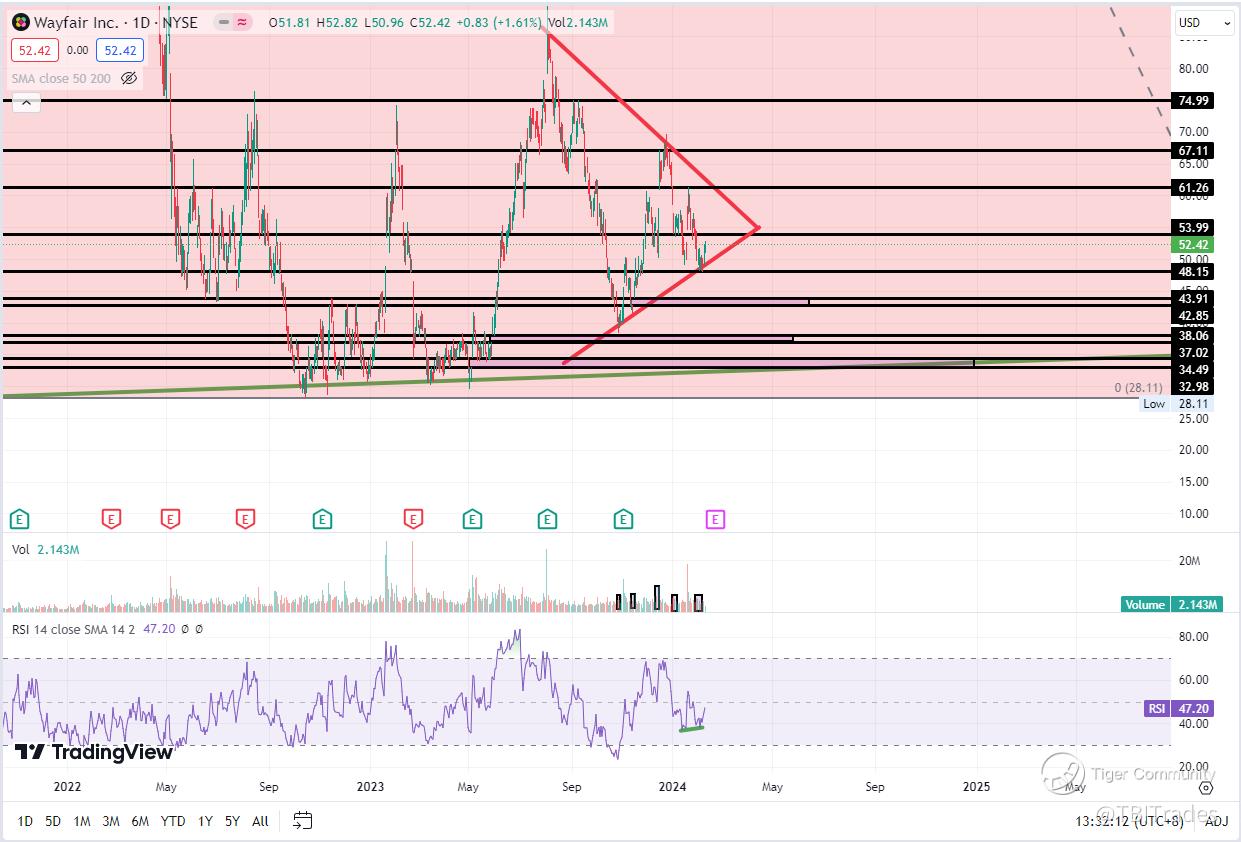Click the 53.99 price line label
The image size is (1241, 842).
[1194, 227]
